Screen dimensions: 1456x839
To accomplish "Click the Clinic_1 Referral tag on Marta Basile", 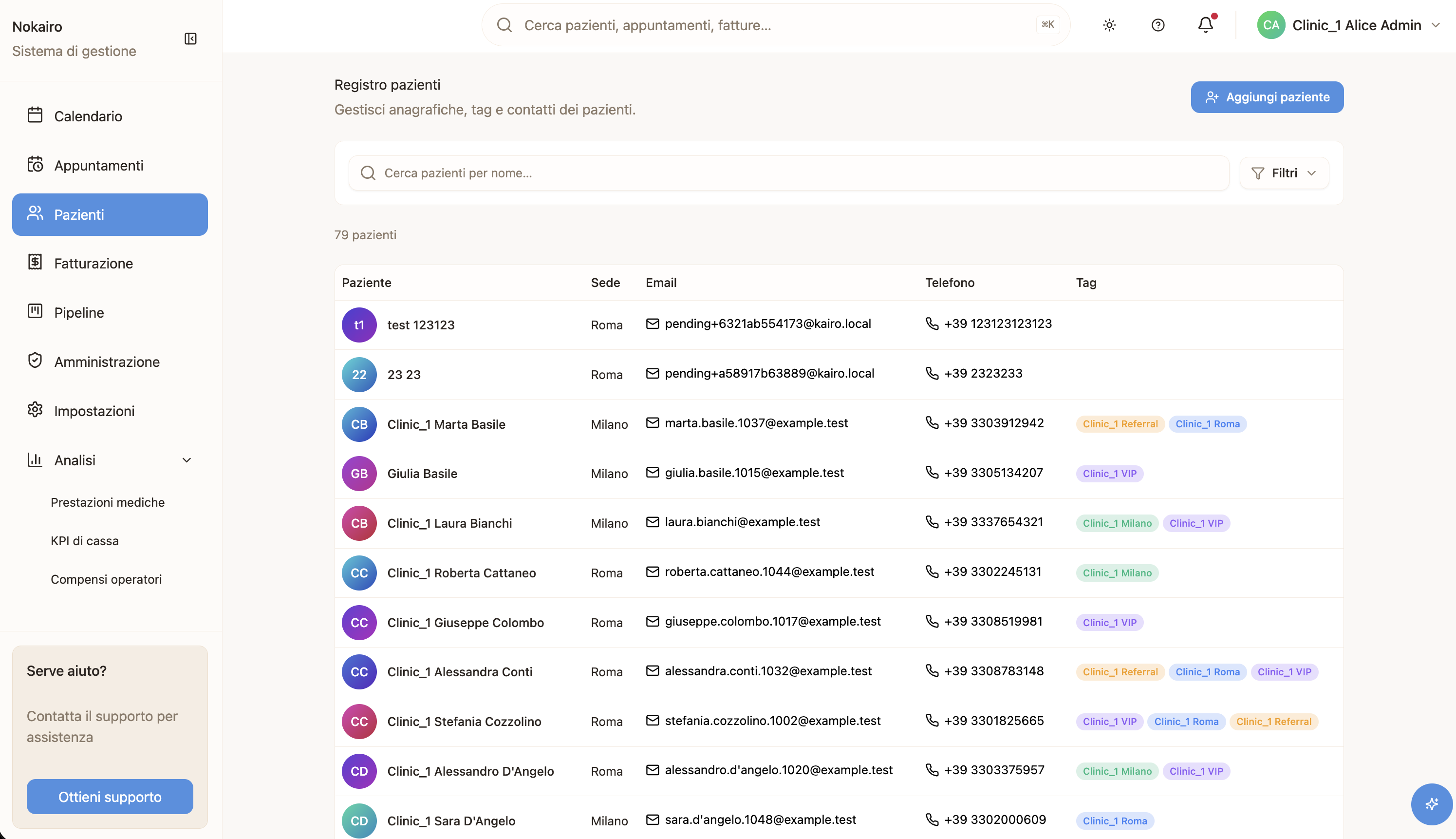I will (x=1120, y=424).
